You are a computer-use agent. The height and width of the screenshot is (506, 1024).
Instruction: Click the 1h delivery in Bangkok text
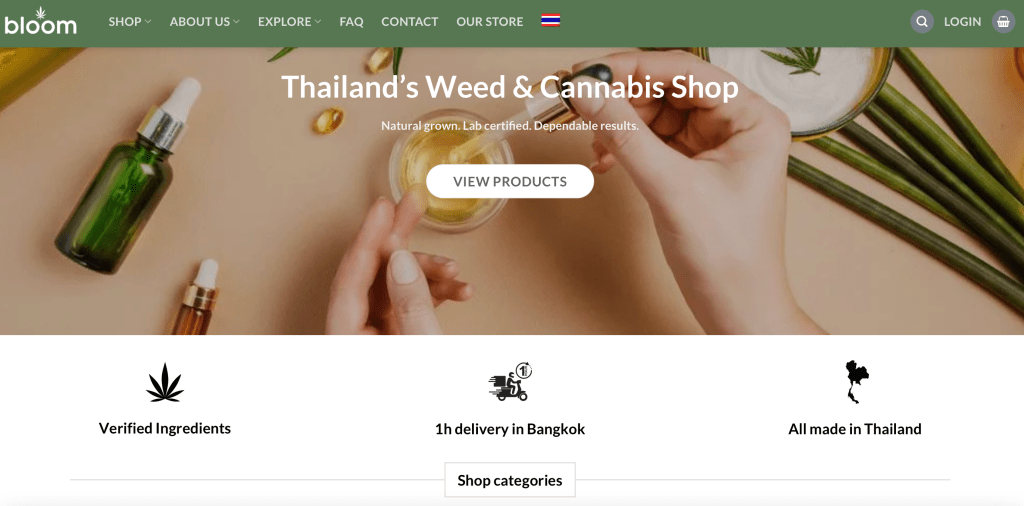pos(510,429)
